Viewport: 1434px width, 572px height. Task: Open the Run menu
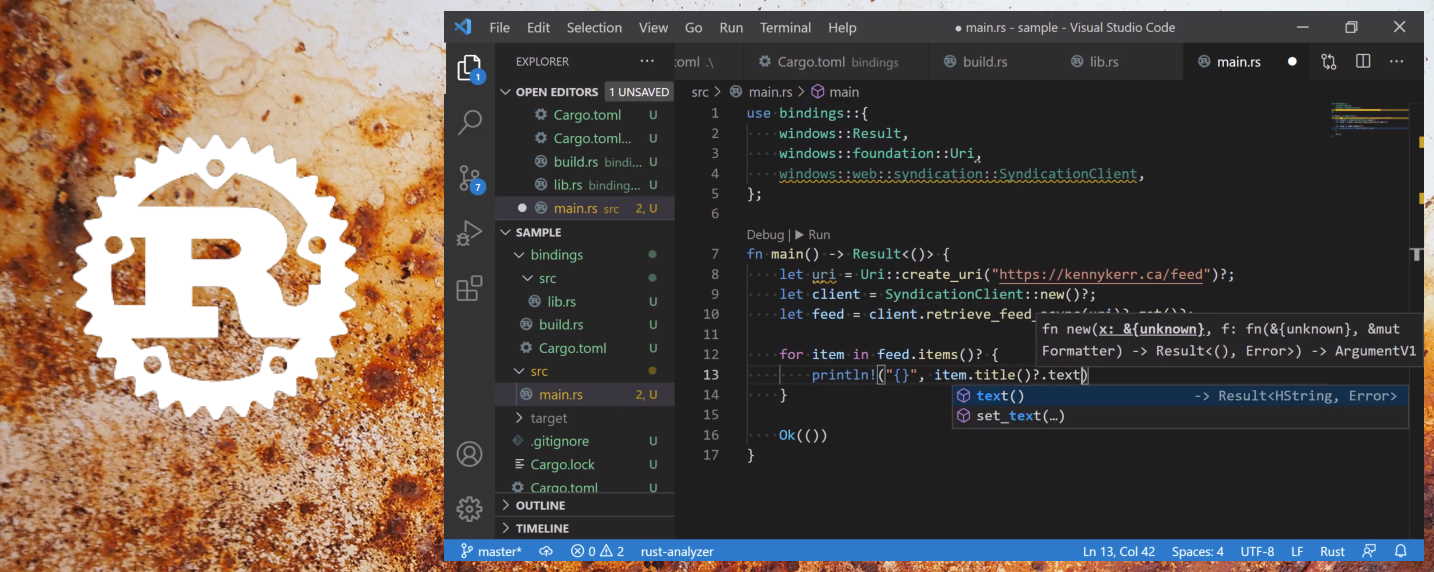pos(731,27)
